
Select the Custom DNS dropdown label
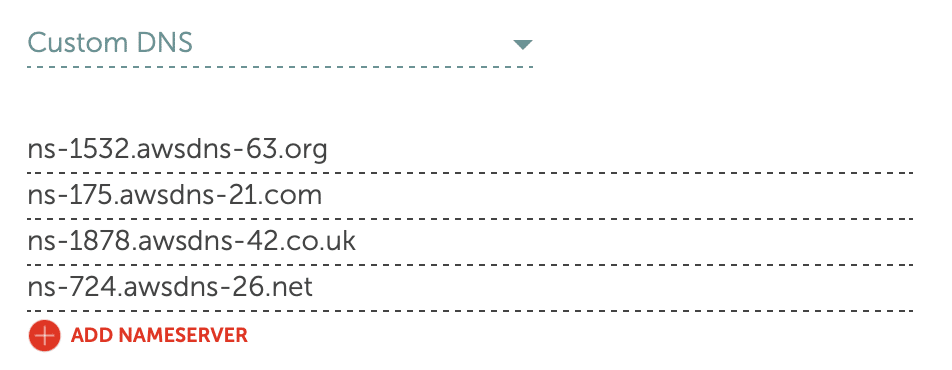tap(110, 43)
